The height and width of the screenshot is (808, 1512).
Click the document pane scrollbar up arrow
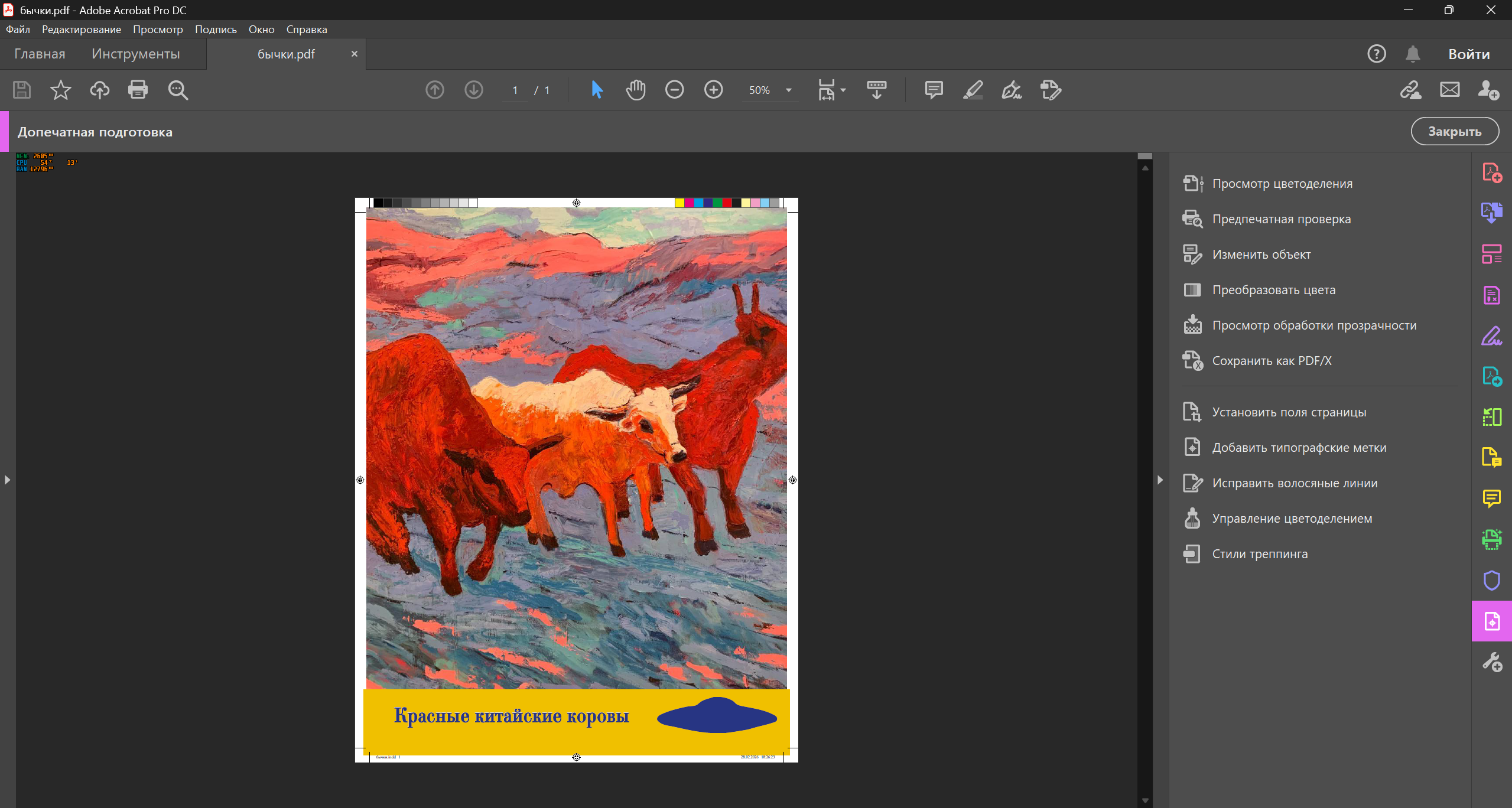coord(1145,168)
